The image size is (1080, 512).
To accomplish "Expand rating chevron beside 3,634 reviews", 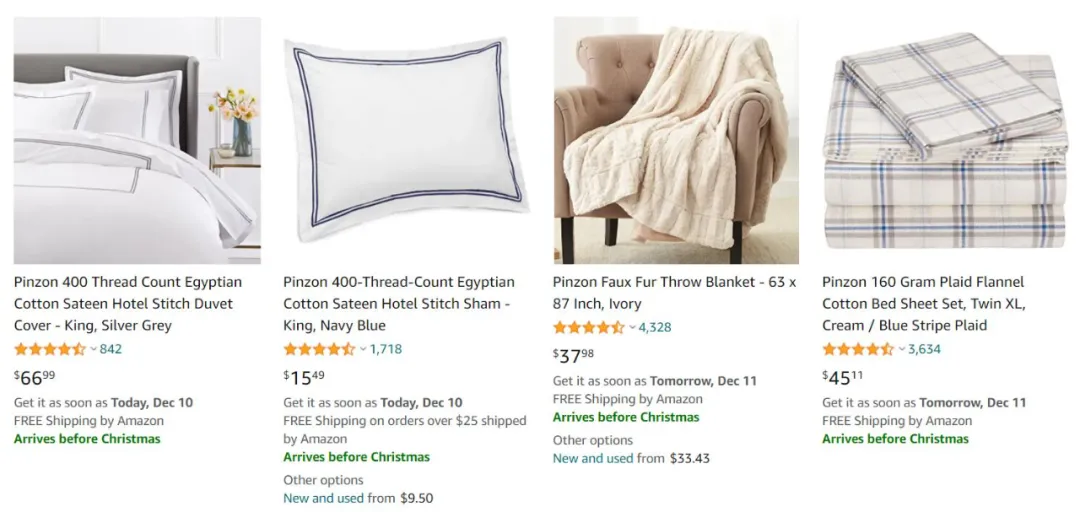I will pos(902,349).
